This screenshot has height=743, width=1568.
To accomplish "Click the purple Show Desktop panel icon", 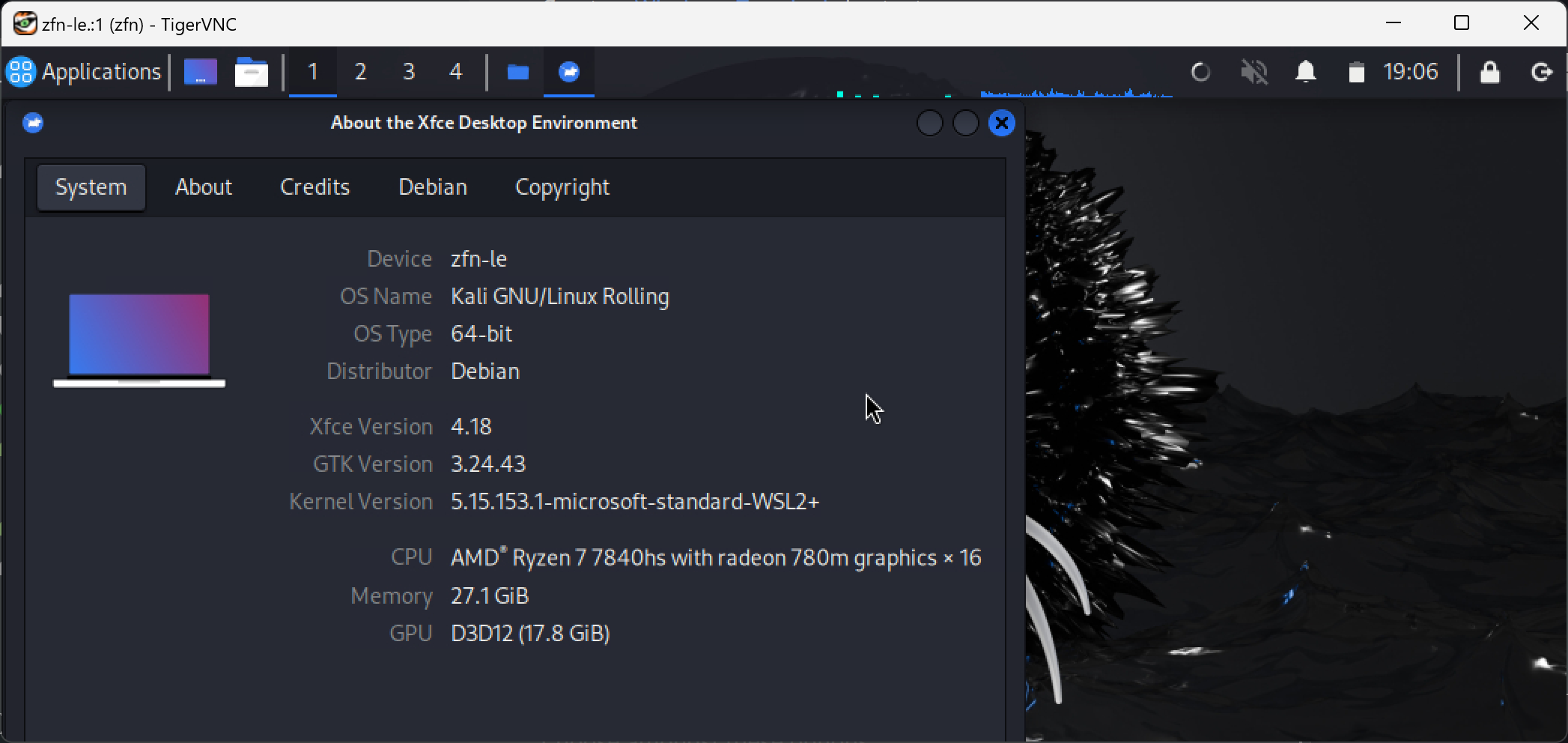I will click(x=201, y=72).
